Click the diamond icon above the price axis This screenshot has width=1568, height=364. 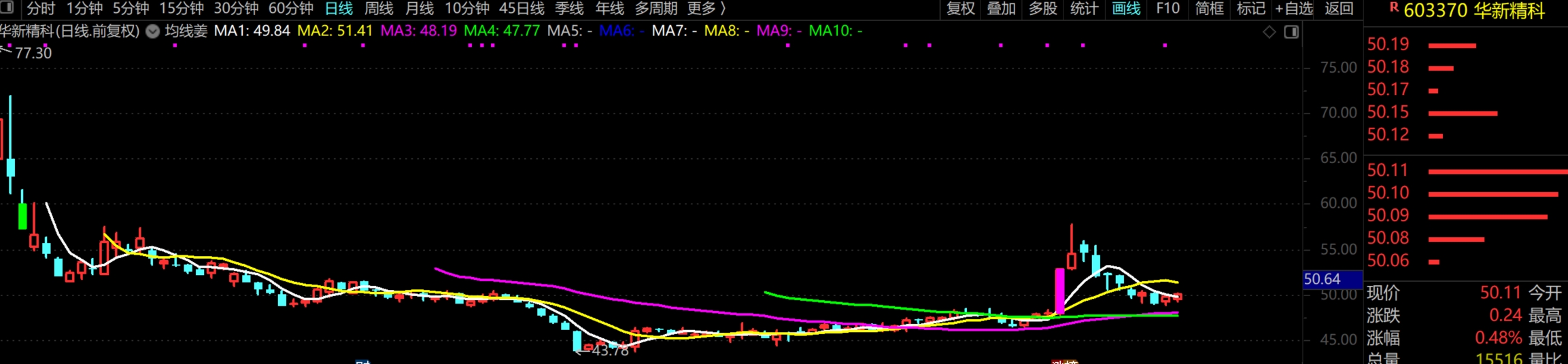click(x=1269, y=32)
